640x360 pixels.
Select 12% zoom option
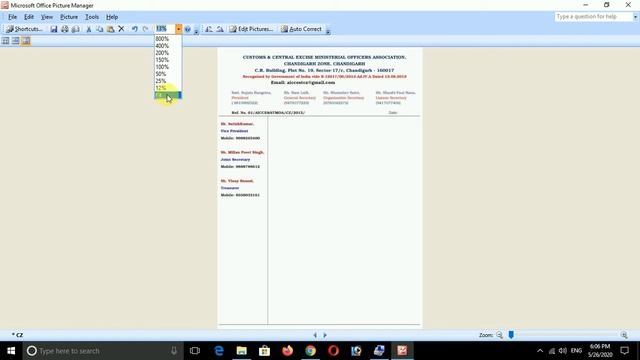[x=168, y=88]
